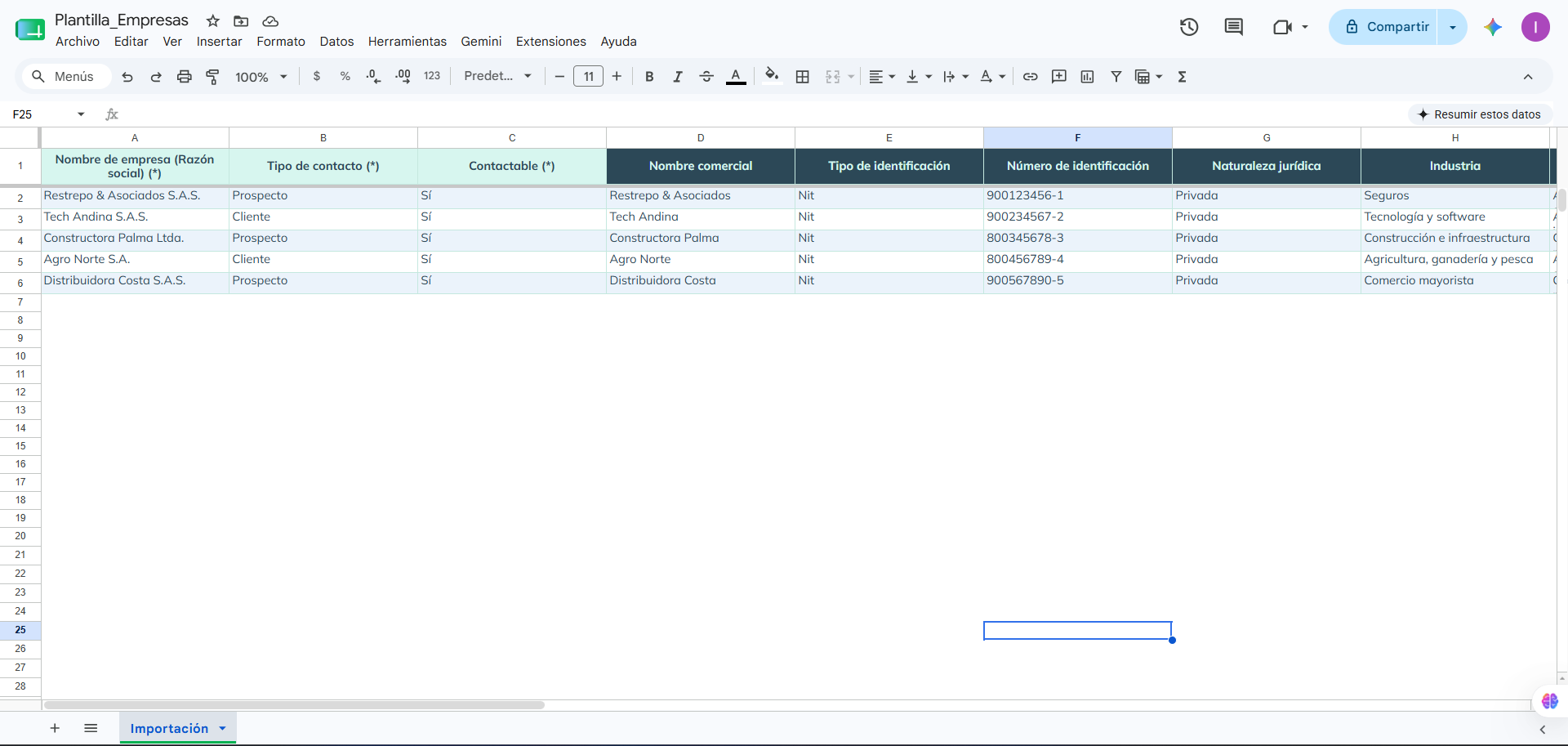Image resolution: width=1568 pixels, height=746 pixels.
Task: Decrease decimal places
Action: [x=373, y=77]
